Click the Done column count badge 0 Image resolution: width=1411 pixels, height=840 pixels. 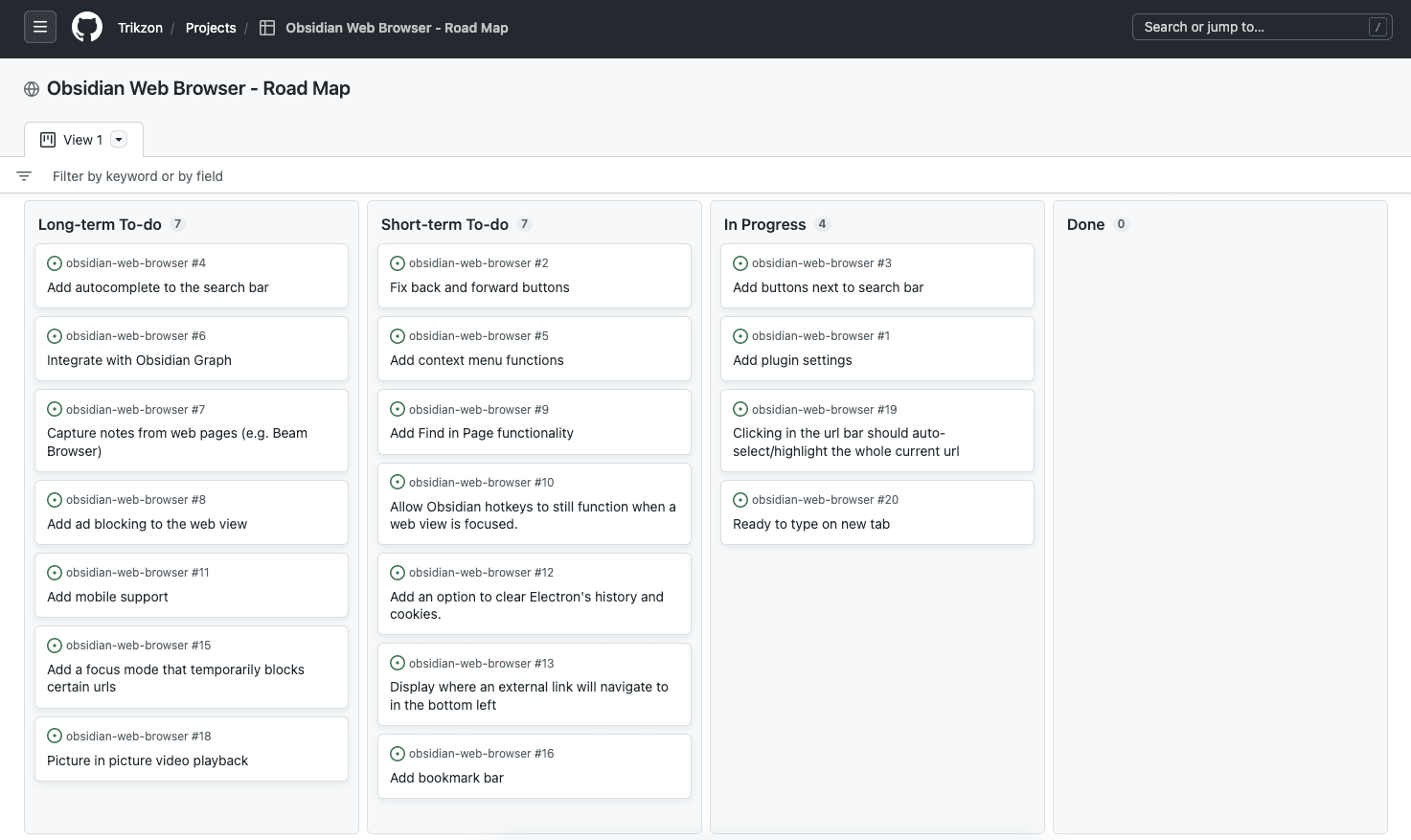point(1121,224)
